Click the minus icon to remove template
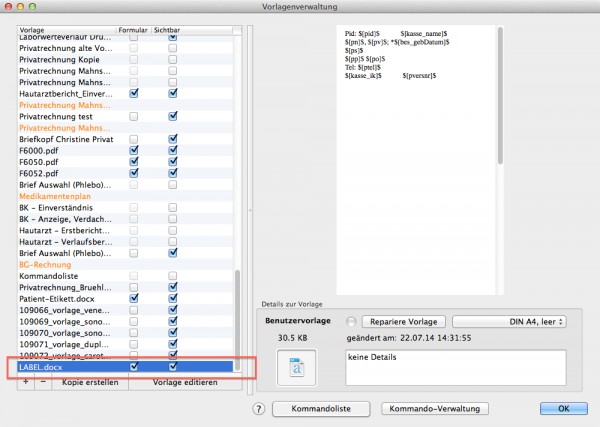Screen dimensions: 600x427 coord(43,382)
